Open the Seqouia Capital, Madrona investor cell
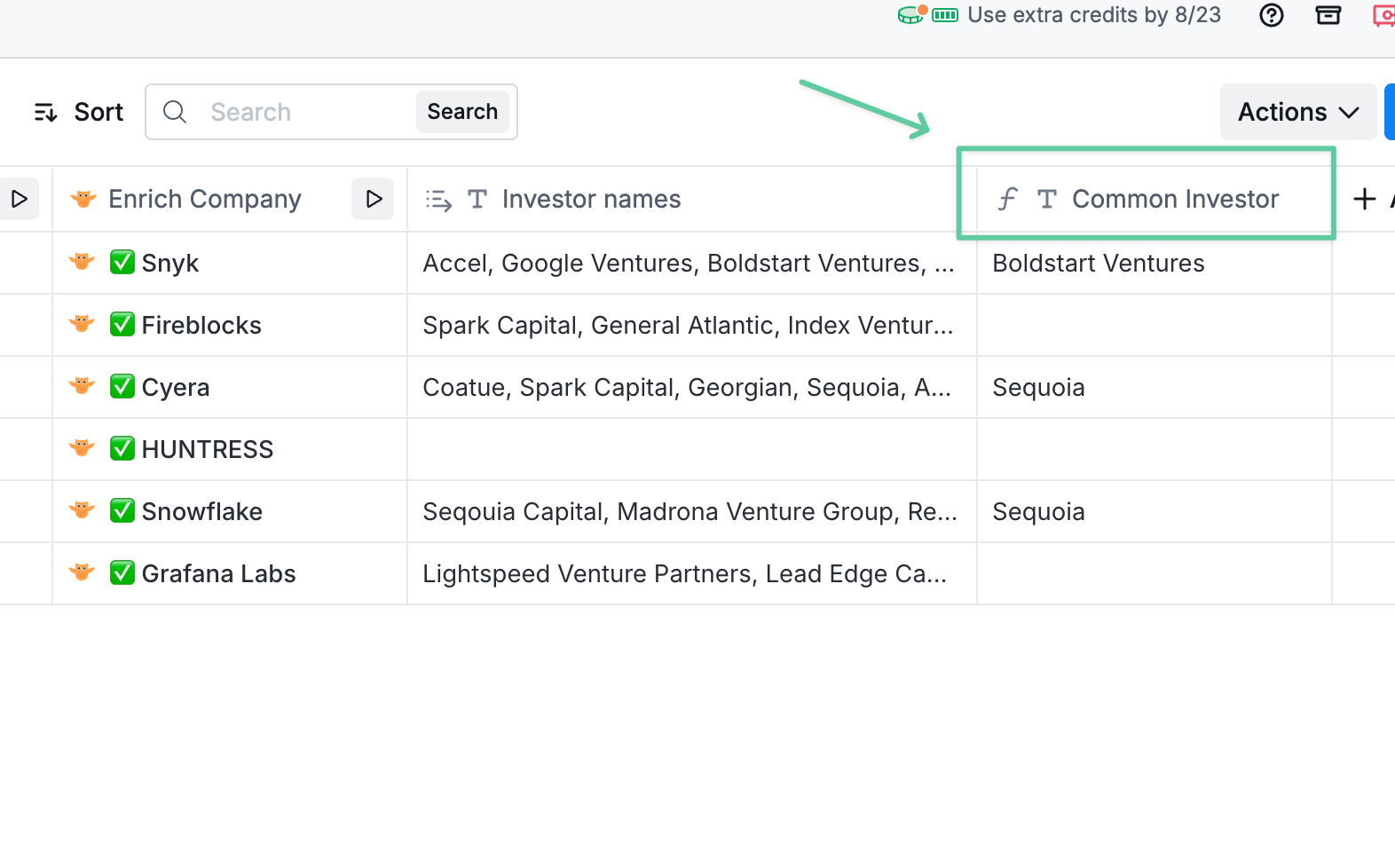1395x868 pixels. tap(692, 511)
